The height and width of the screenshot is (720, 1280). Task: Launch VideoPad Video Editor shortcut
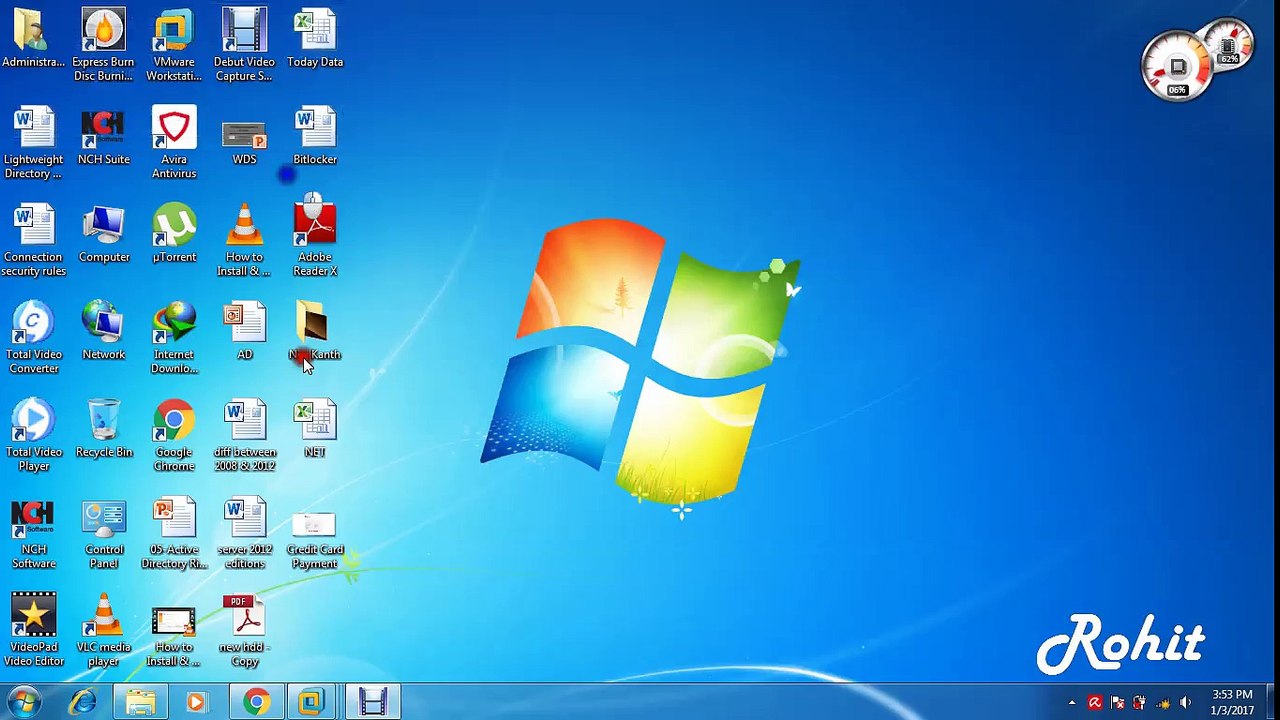point(33,631)
